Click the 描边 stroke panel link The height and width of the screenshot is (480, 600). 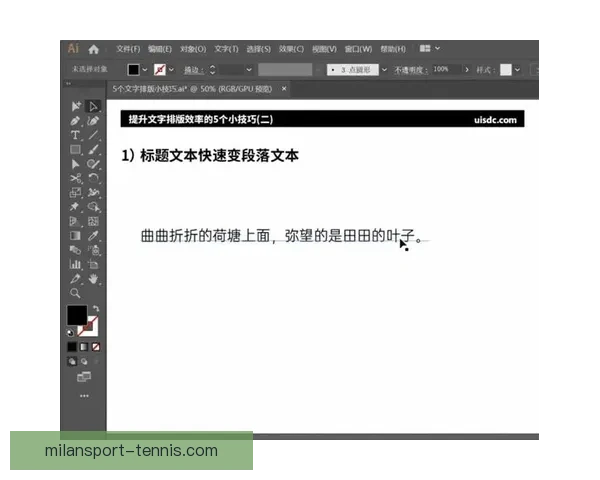click(x=193, y=70)
